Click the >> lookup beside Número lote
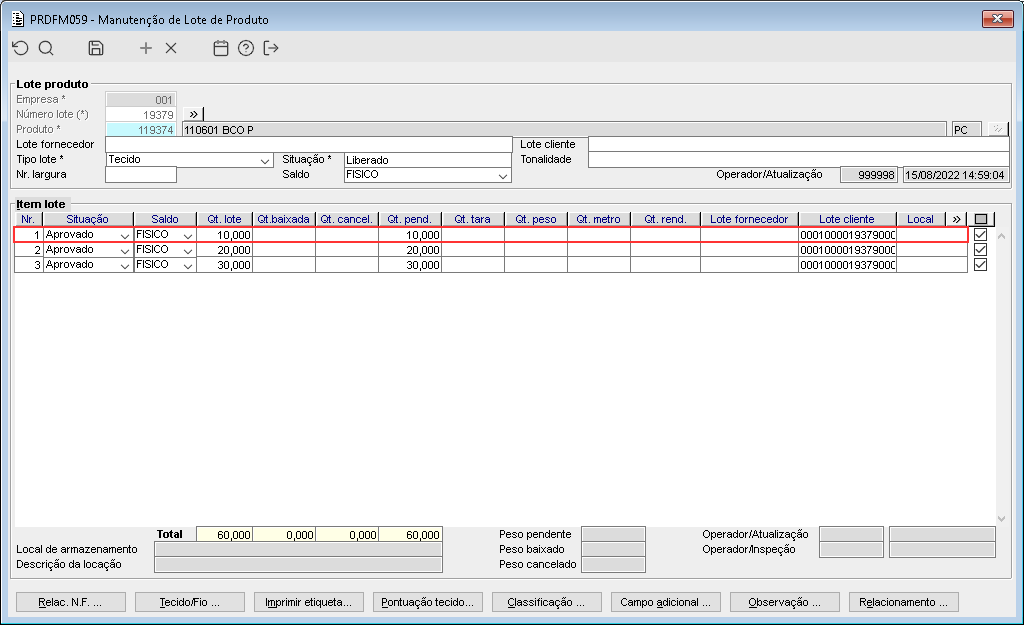Viewport: 1024px width, 625px height. coord(193,114)
